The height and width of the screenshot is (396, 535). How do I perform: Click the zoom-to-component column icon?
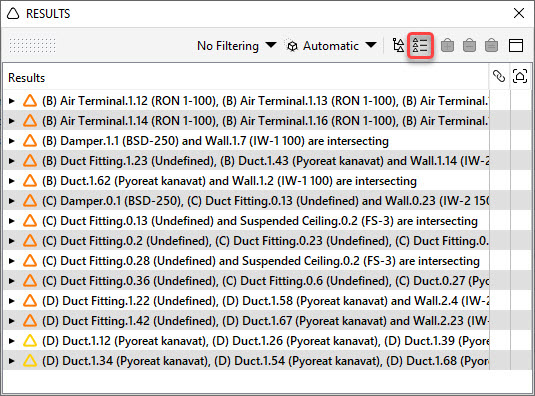point(520,76)
